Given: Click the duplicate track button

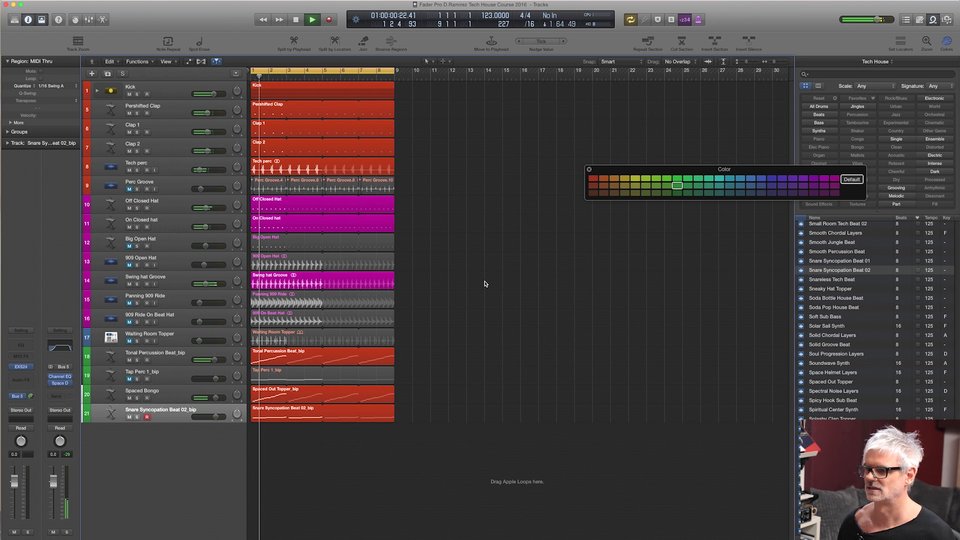Looking at the screenshot, I should pyautogui.click(x=107, y=73).
